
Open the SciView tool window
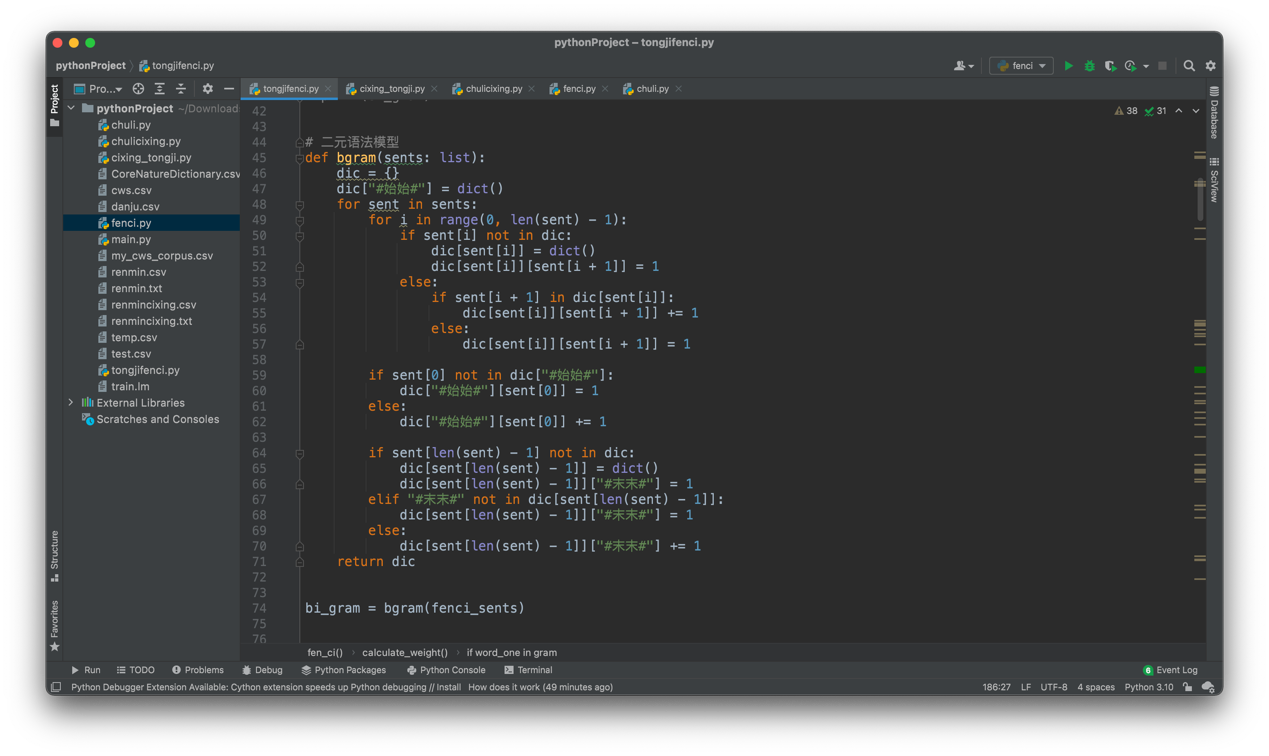1214,179
